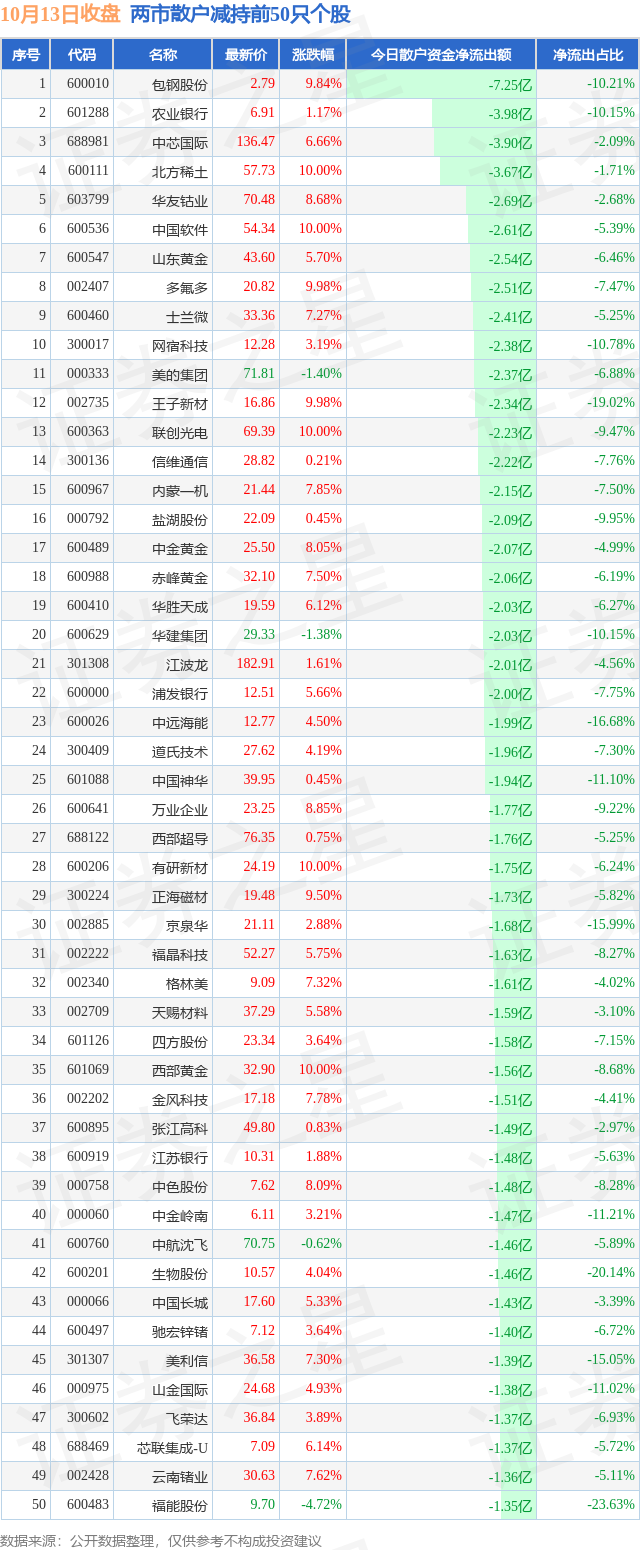Click the 今日散户资金净流出额 column header
640x1550 pixels.
(441, 55)
